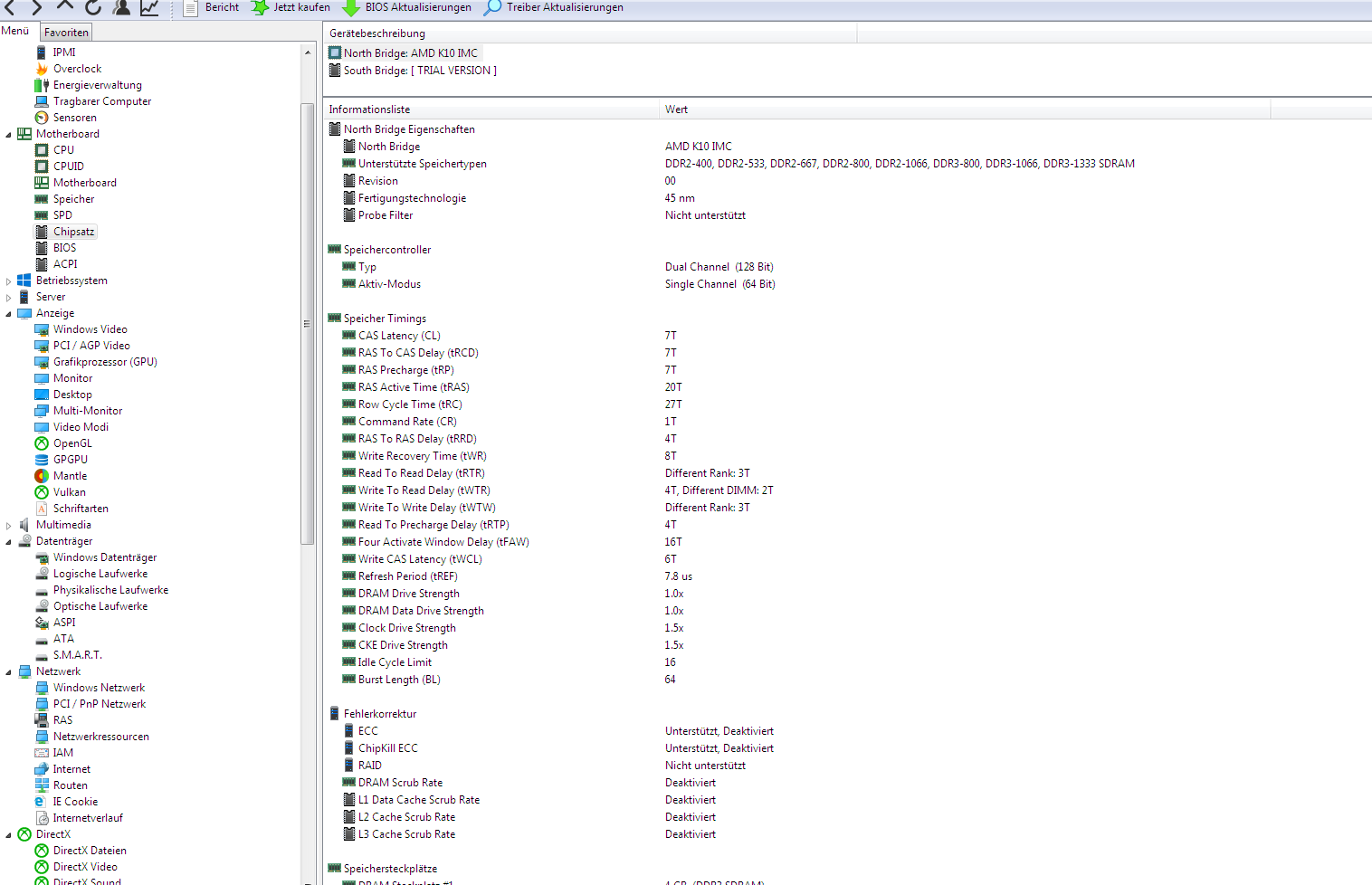Click the Gerätebeschreibung column header
Viewport: 1372px width, 885px height.
[589, 33]
